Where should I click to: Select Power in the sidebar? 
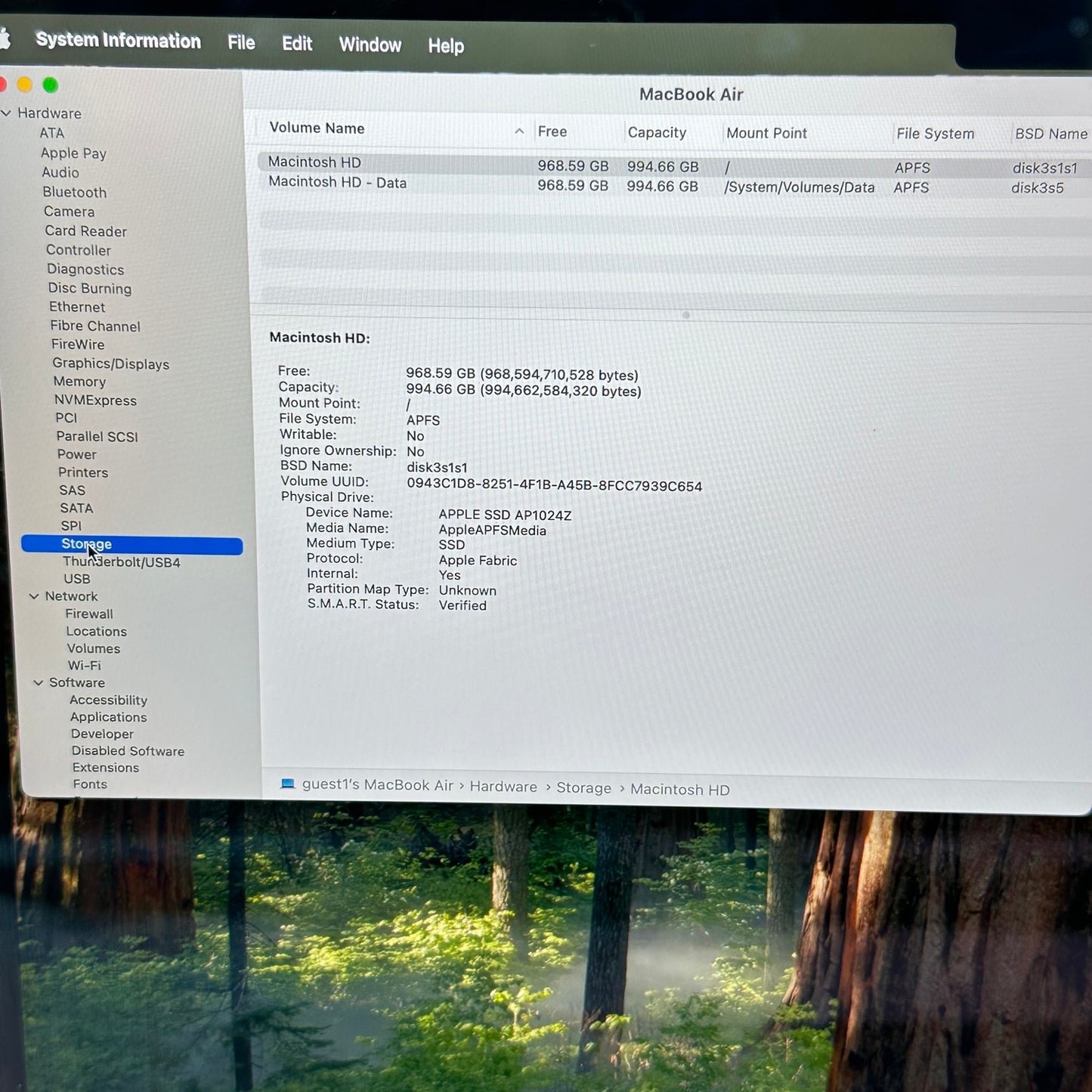pos(77,454)
